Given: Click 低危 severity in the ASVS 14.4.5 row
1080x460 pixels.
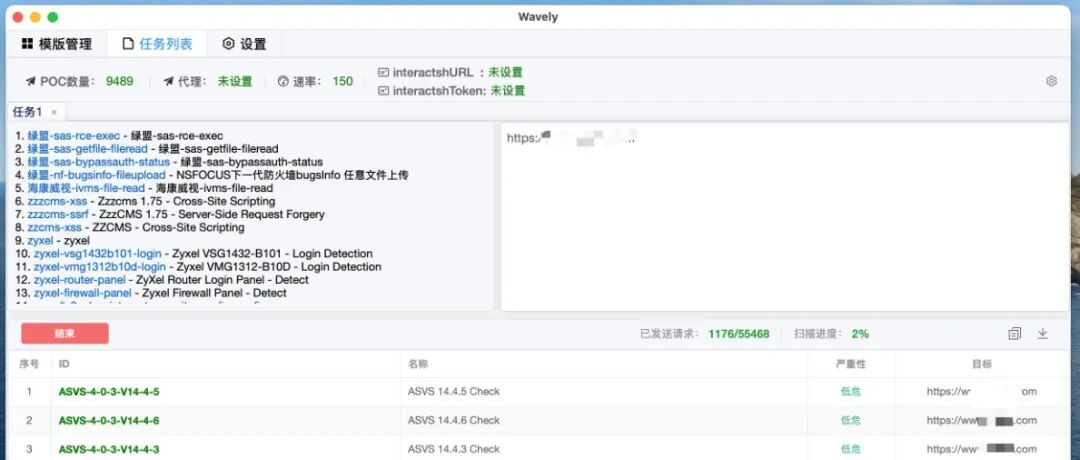Looking at the screenshot, I should 851,391.
